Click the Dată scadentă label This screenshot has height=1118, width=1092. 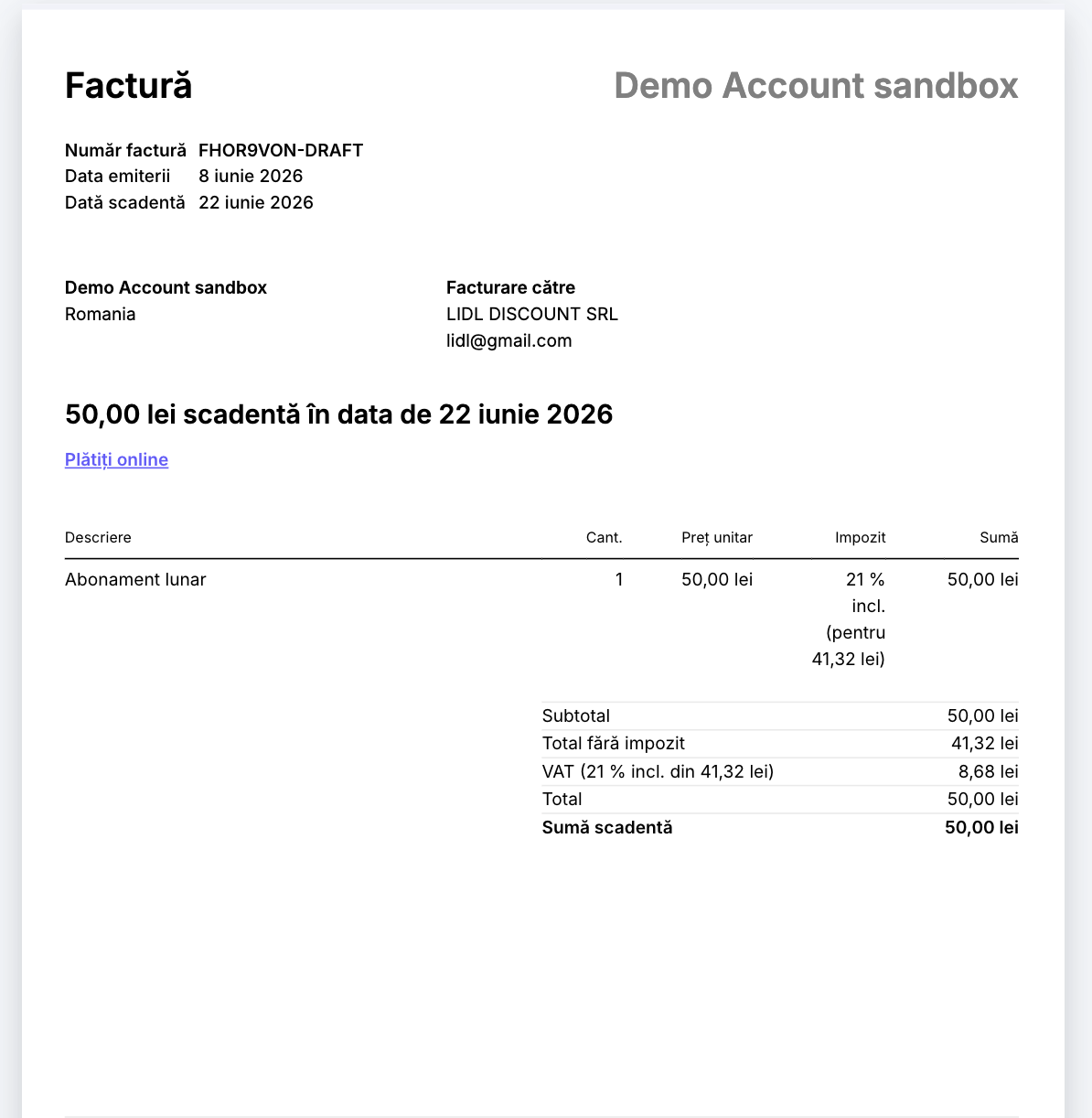click(125, 202)
